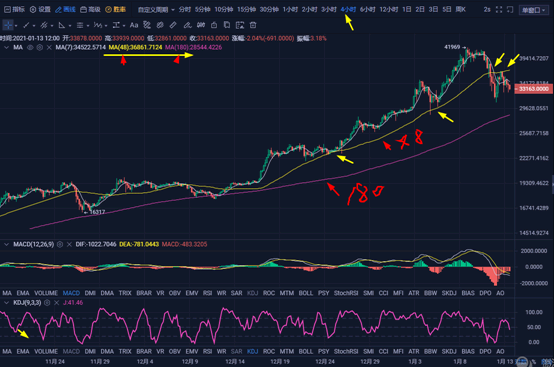Image resolution: width=554 pixels, height=367 pixels.
Task: Switch to the 4小时 timeframe
Action: click(x=348, y=10)
